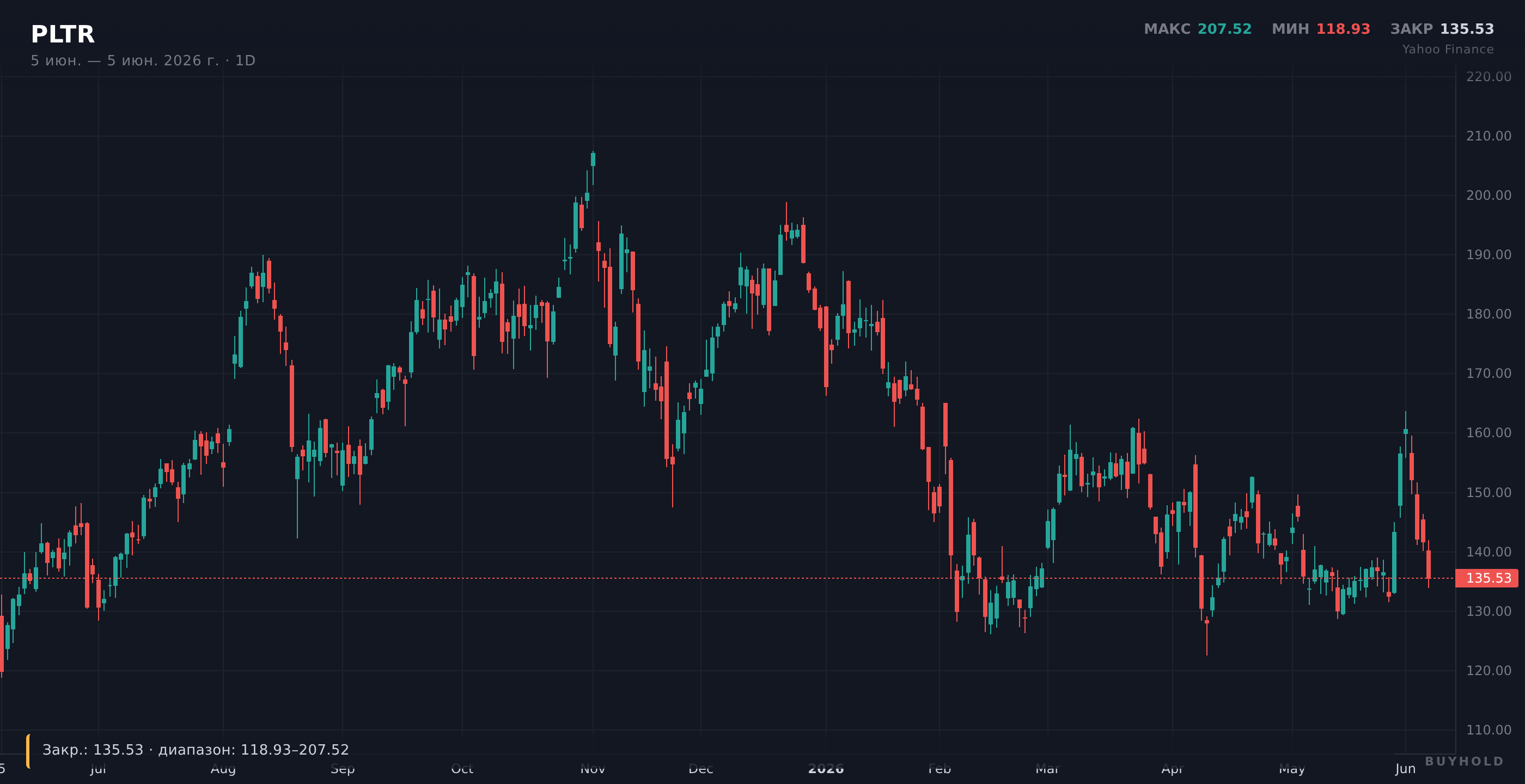This screenshot has height=784, width=1525.
Task: Click the Jun label on the time axis
Action: click(x=1405, y=769)
